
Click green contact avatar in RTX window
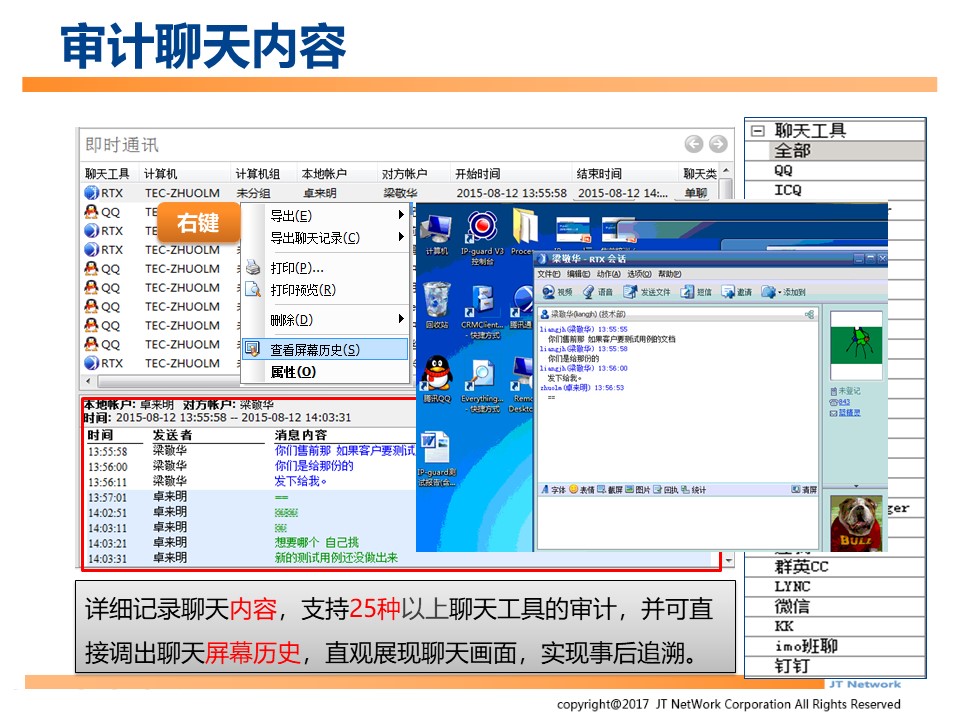(856, 345)
